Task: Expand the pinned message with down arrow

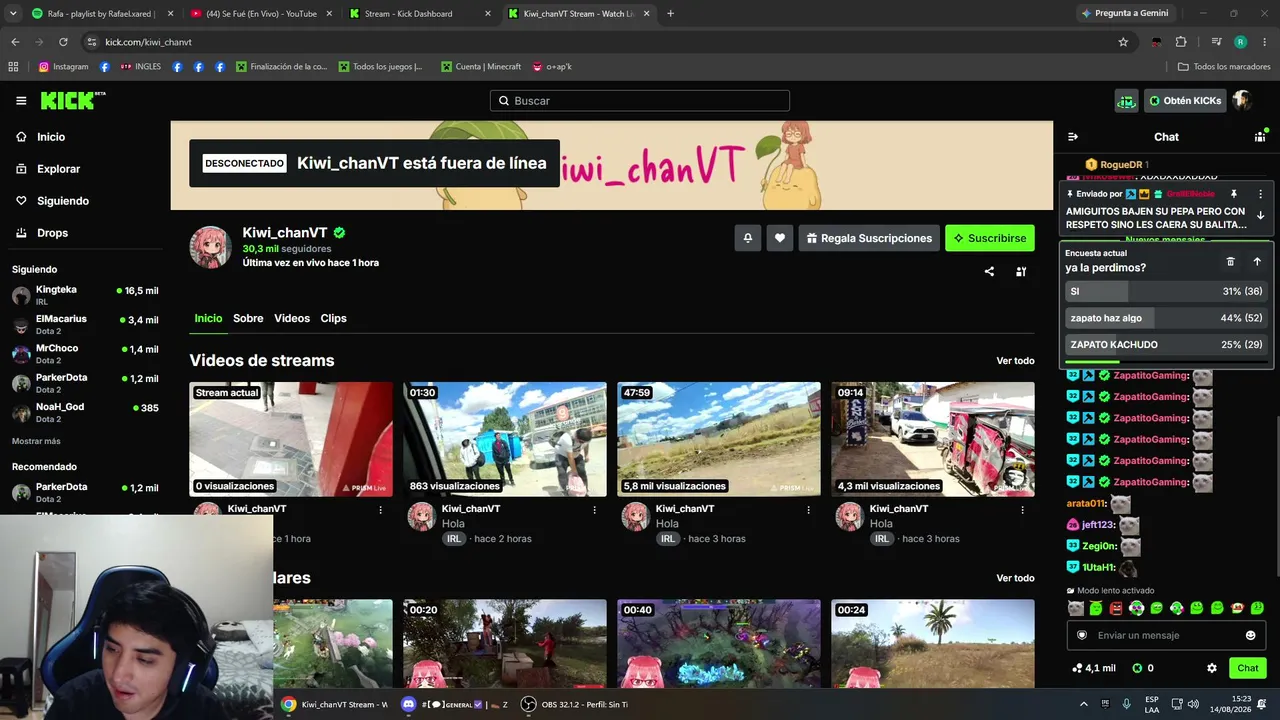Action: tap(1260, 215)
